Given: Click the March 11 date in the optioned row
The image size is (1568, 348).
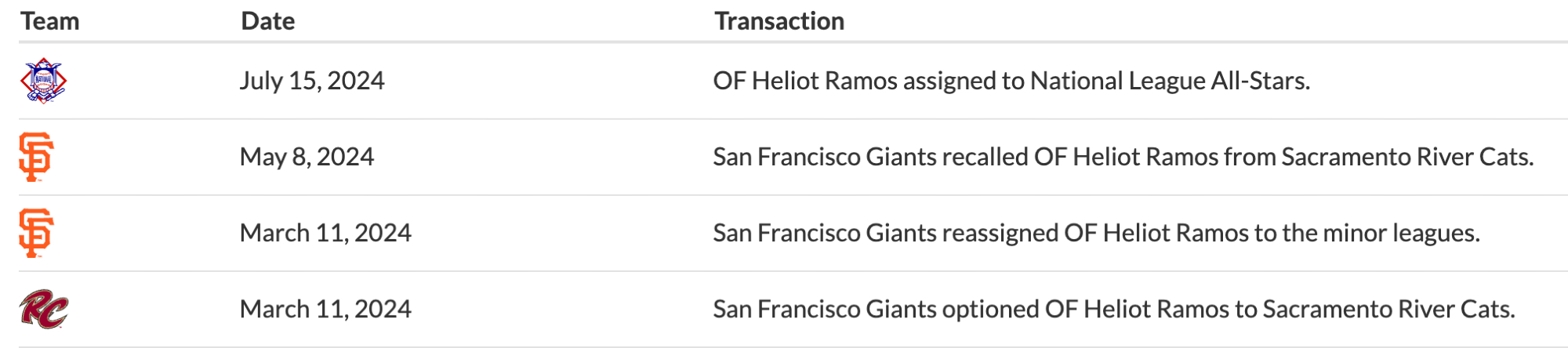Looking at the screenshot, I should point(325,309).
